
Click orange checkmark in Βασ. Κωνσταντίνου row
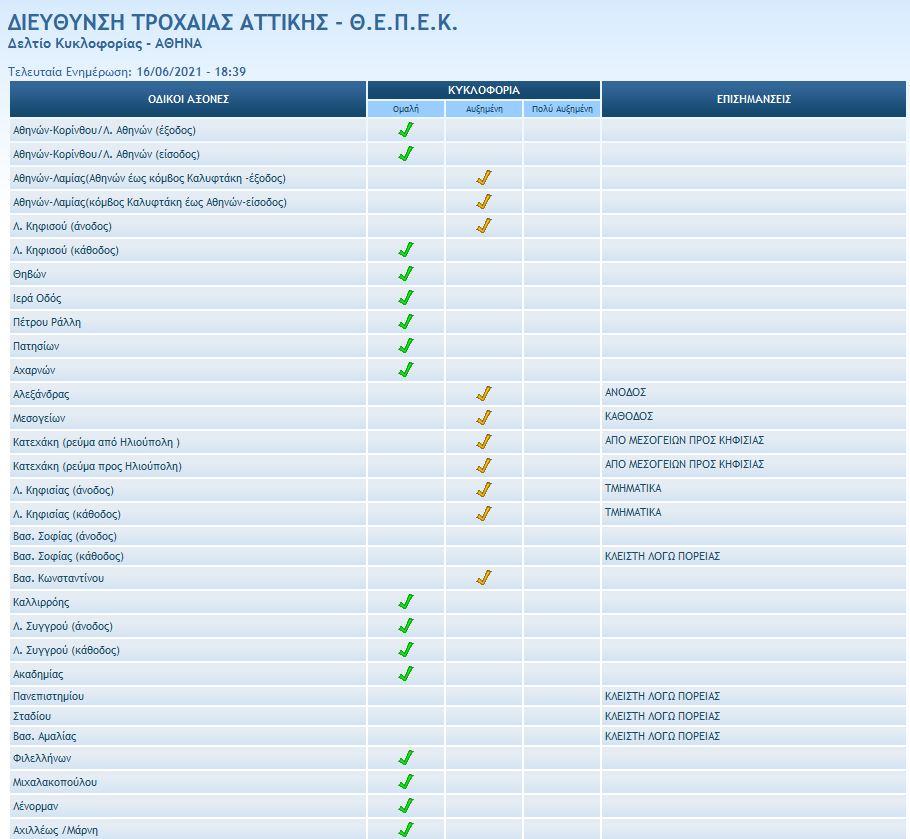click(484, 578)
